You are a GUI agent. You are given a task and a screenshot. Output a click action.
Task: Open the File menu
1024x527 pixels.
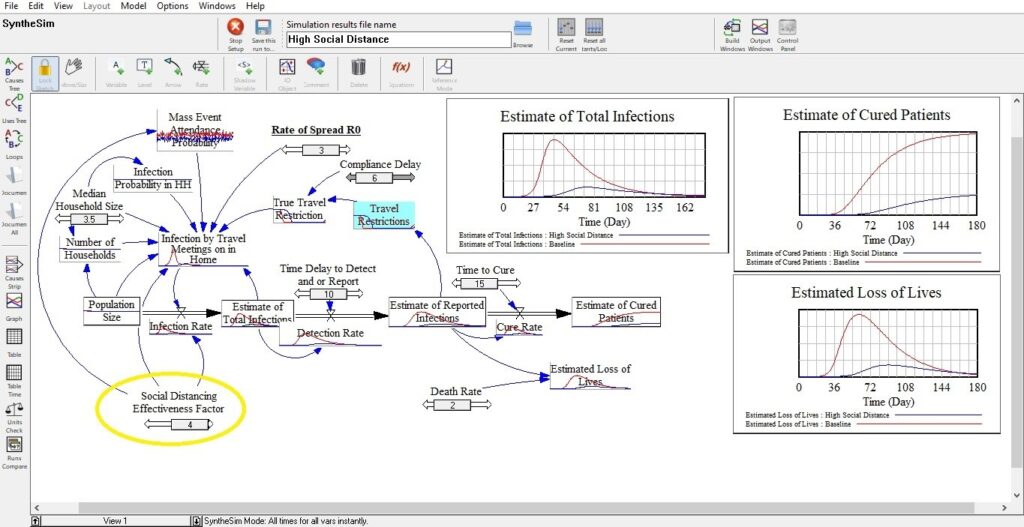coord(11,6)
